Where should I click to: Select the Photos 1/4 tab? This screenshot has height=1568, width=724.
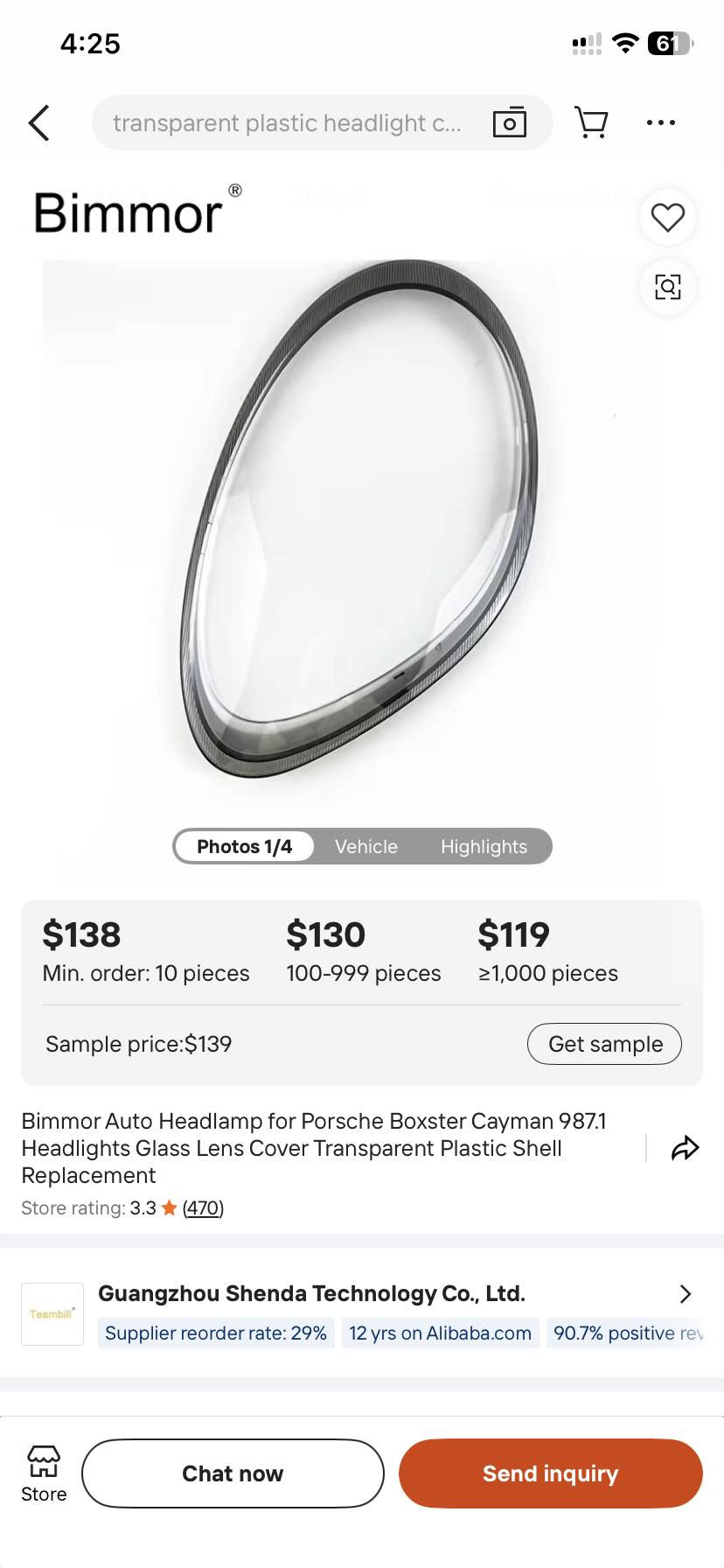click(x=245, y=846)
